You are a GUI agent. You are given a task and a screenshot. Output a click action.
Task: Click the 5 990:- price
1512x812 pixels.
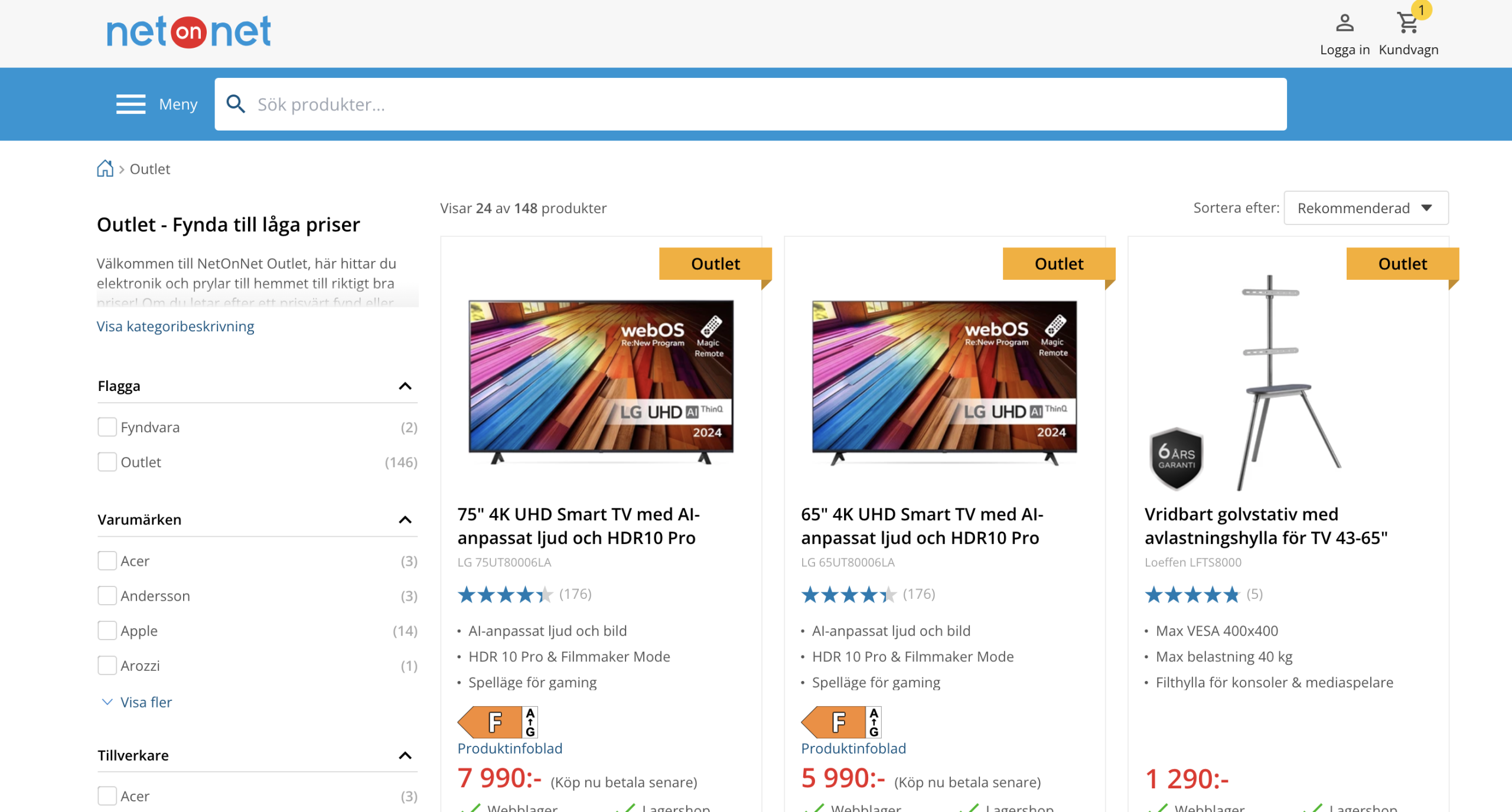(x=843, y=778)
